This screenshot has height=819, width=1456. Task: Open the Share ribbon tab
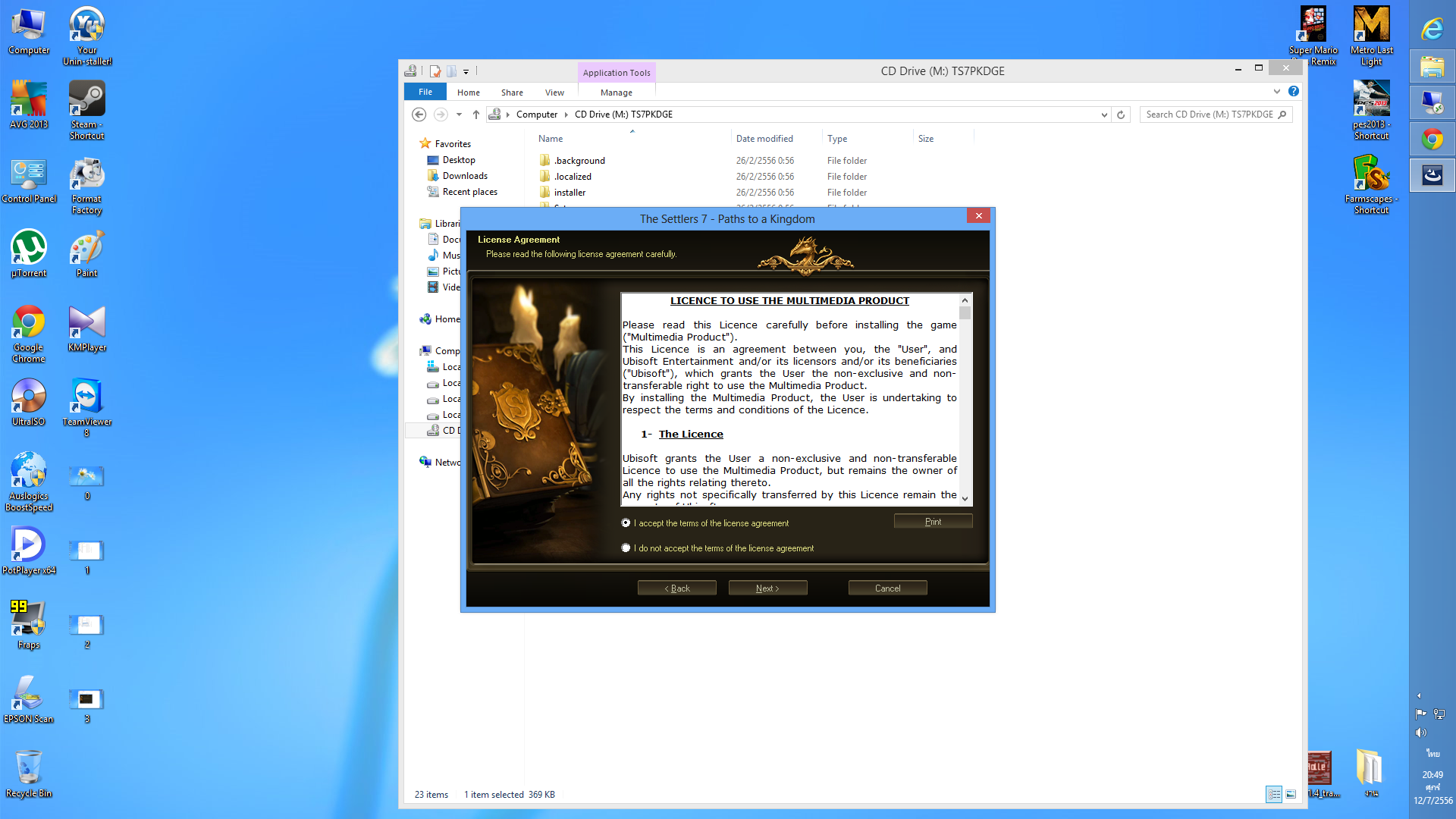pos(512,93)
